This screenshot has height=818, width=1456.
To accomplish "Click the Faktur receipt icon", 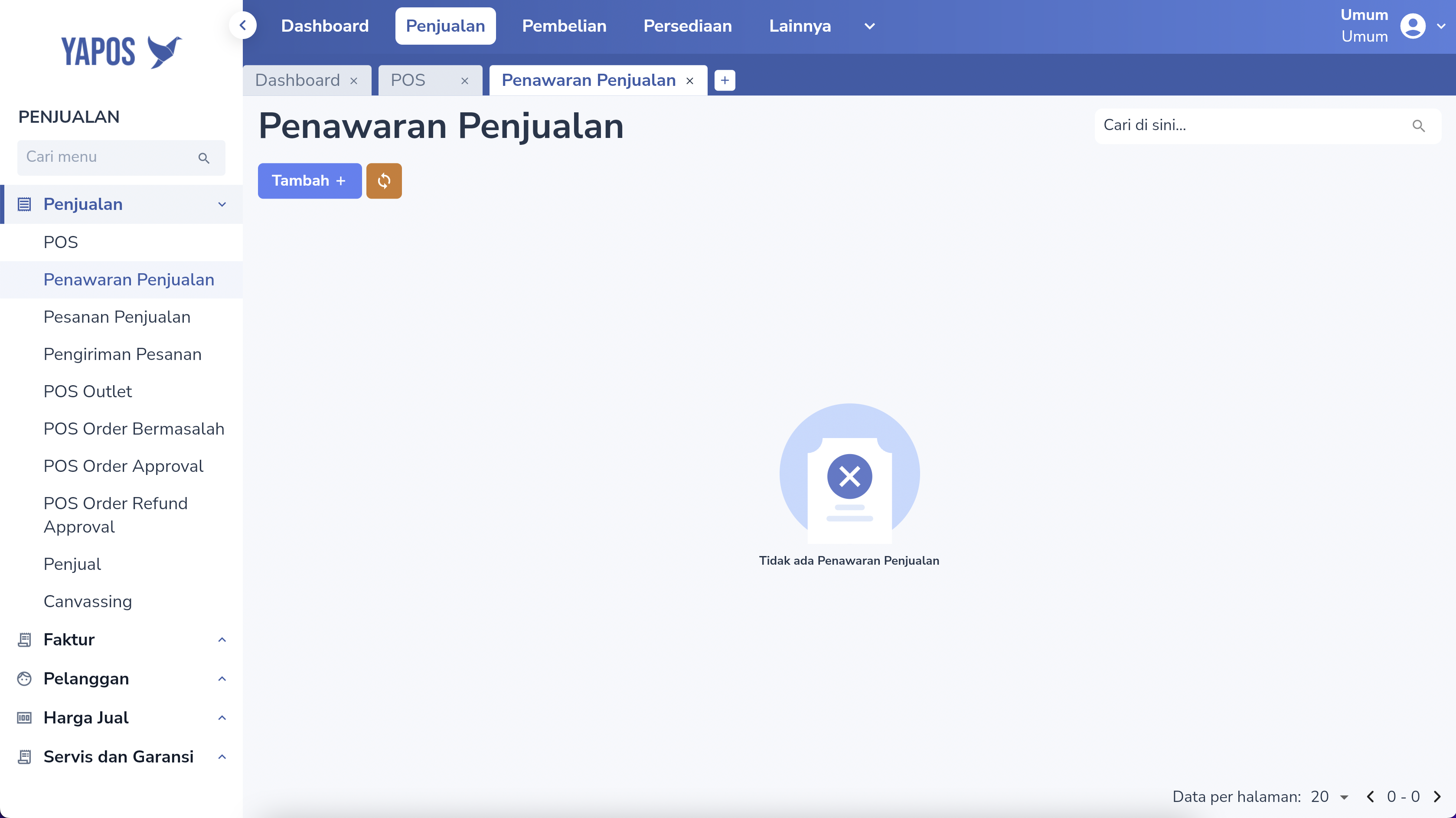I will pyautogui.click(x=24, y=639).
